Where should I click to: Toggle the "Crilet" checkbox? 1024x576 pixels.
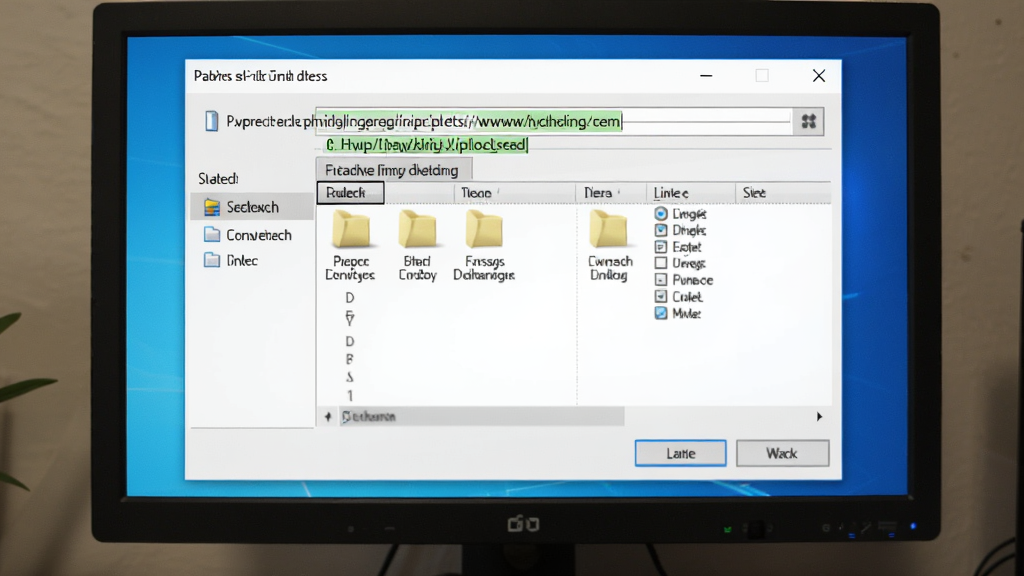pos(661,296)
